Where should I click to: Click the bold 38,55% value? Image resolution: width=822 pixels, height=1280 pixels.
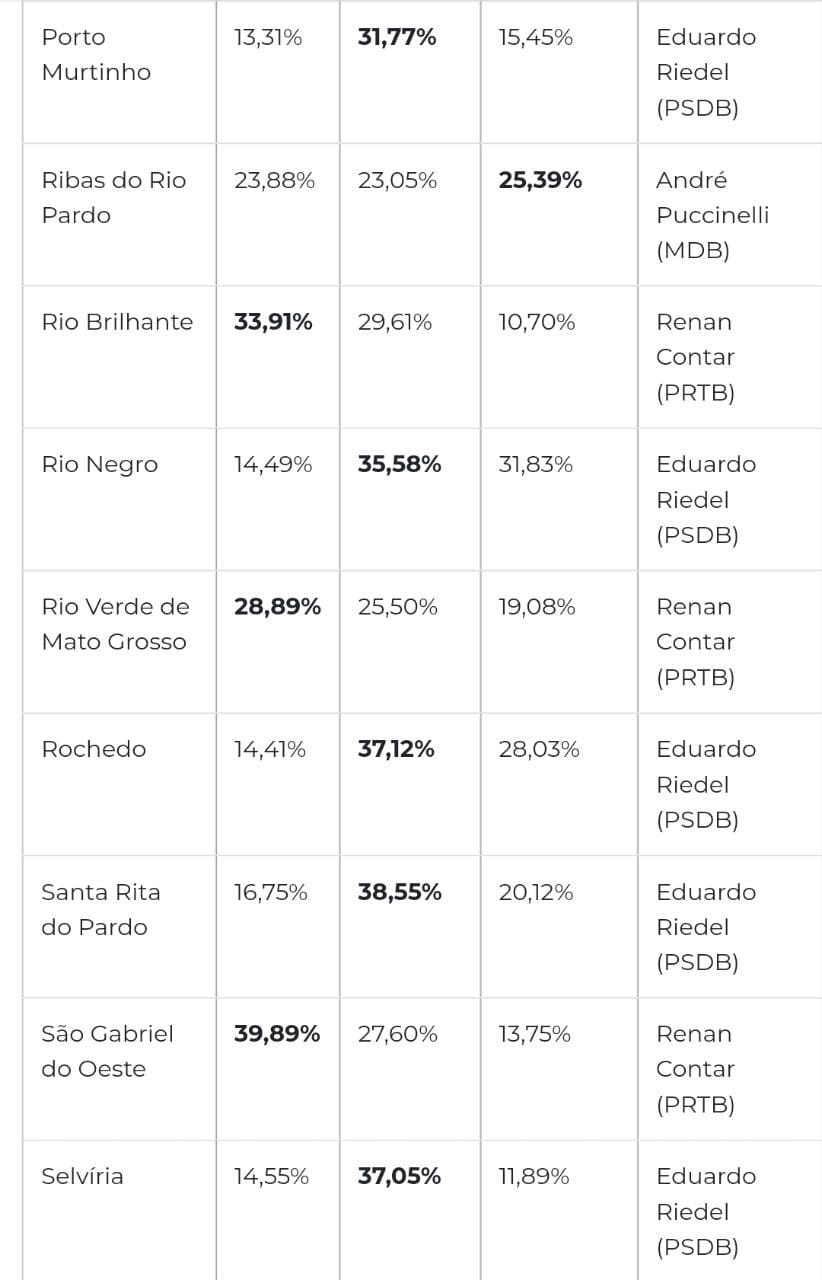(399, 893)
